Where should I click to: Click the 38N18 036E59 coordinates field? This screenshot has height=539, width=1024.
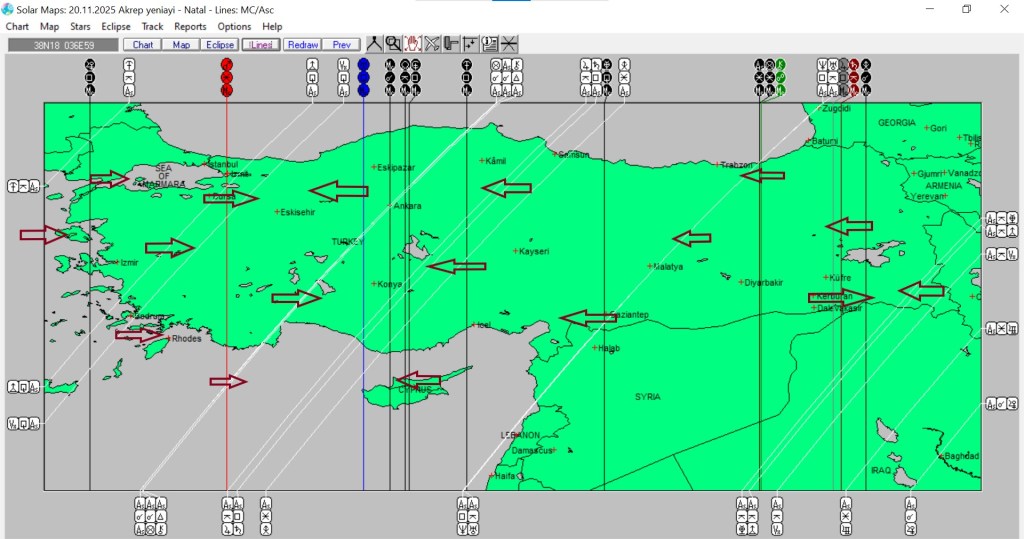pos(62,45)
